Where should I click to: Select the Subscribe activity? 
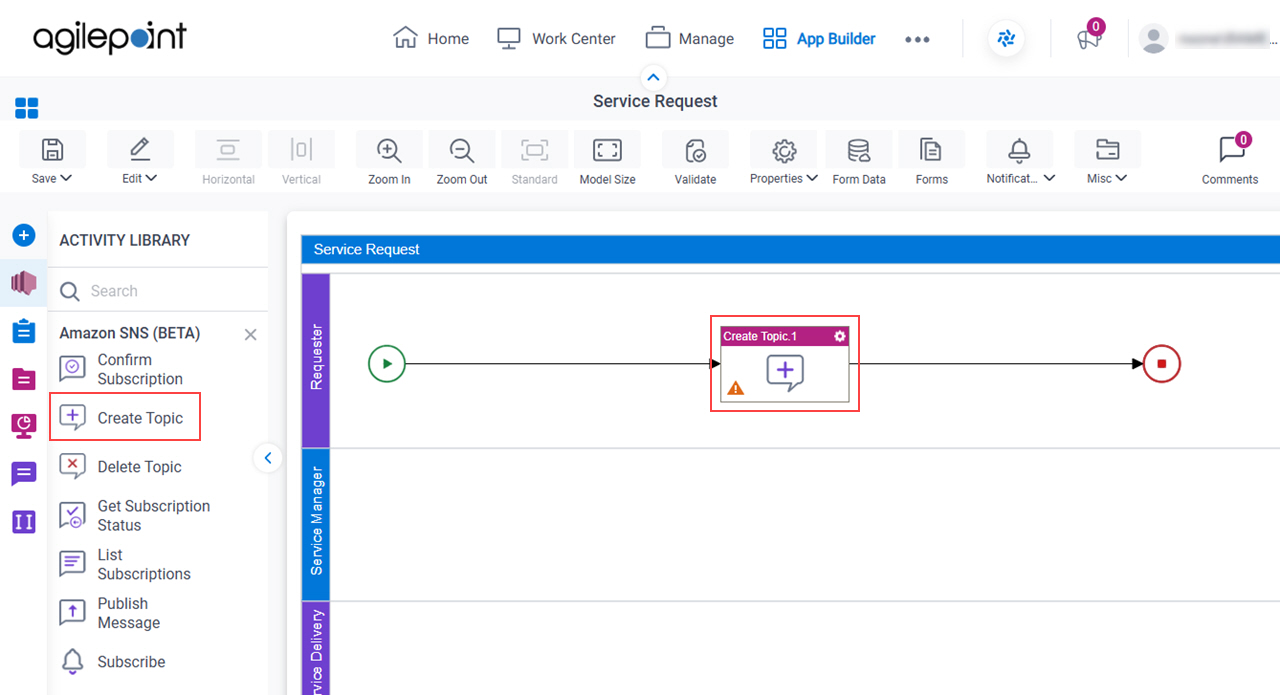[x=114, y=662]
